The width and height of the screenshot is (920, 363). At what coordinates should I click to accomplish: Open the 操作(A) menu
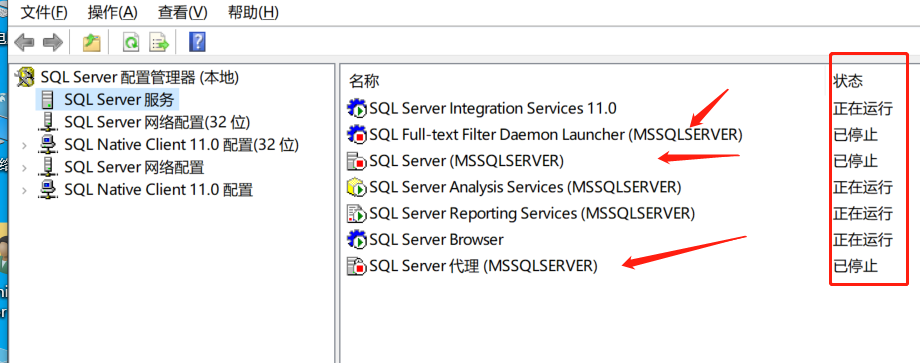tap(112, 11)
